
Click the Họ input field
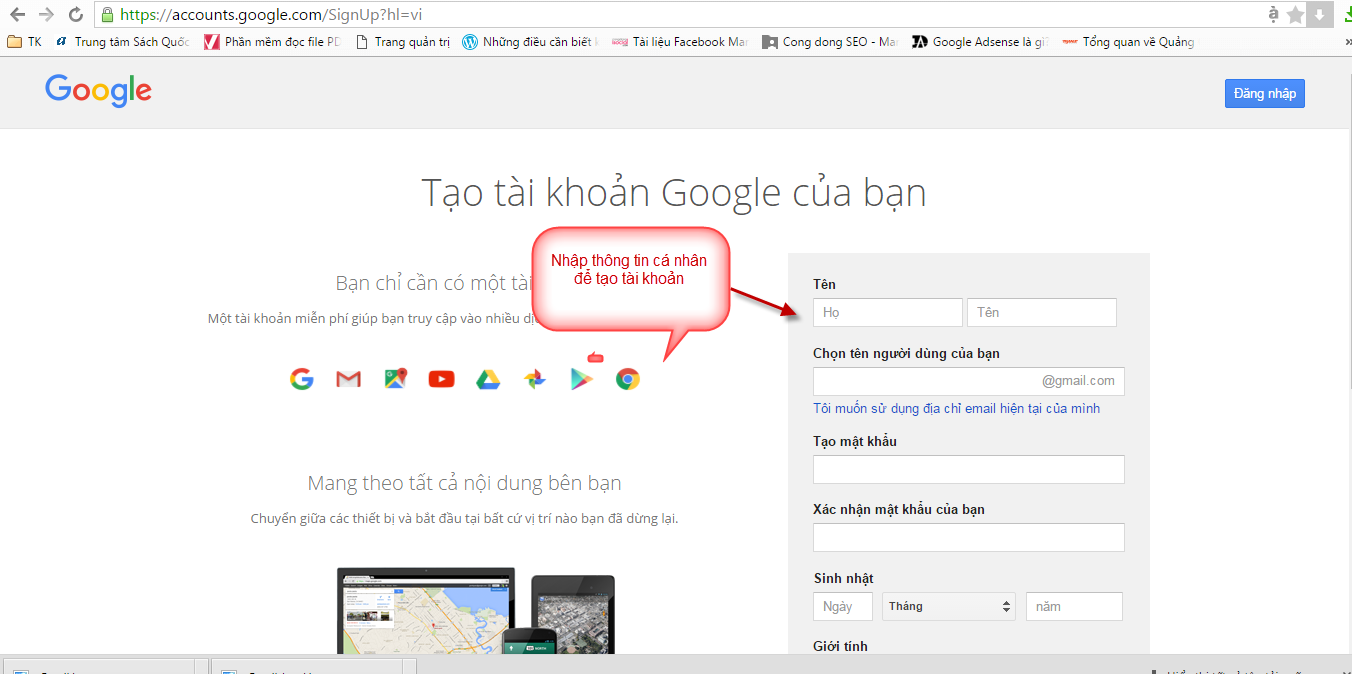[x=887, y=312]
